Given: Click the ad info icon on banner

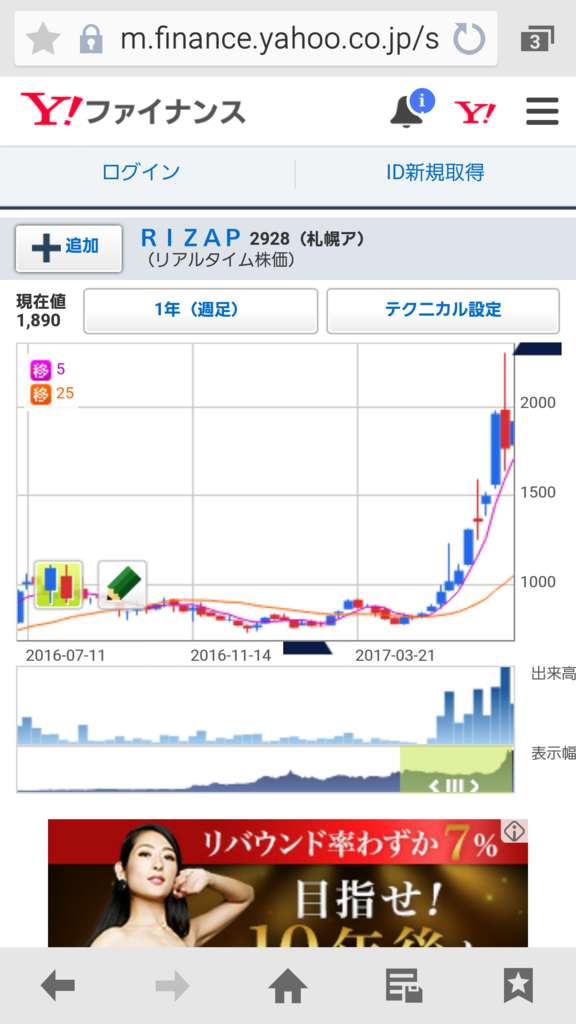Looking at the screenshot, I should point(515,831).
